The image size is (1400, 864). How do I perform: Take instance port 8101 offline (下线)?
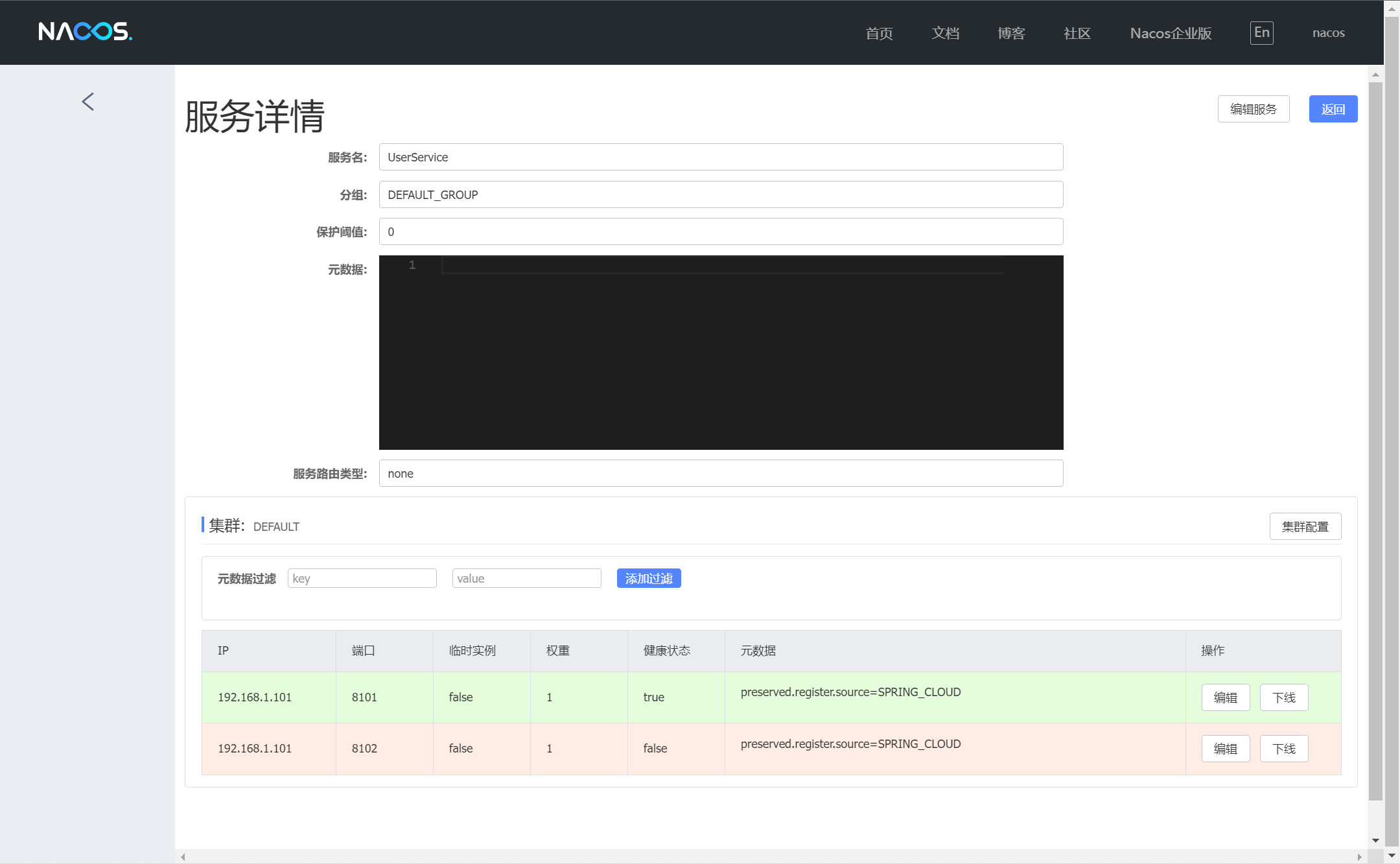(x=1284, y=697)
